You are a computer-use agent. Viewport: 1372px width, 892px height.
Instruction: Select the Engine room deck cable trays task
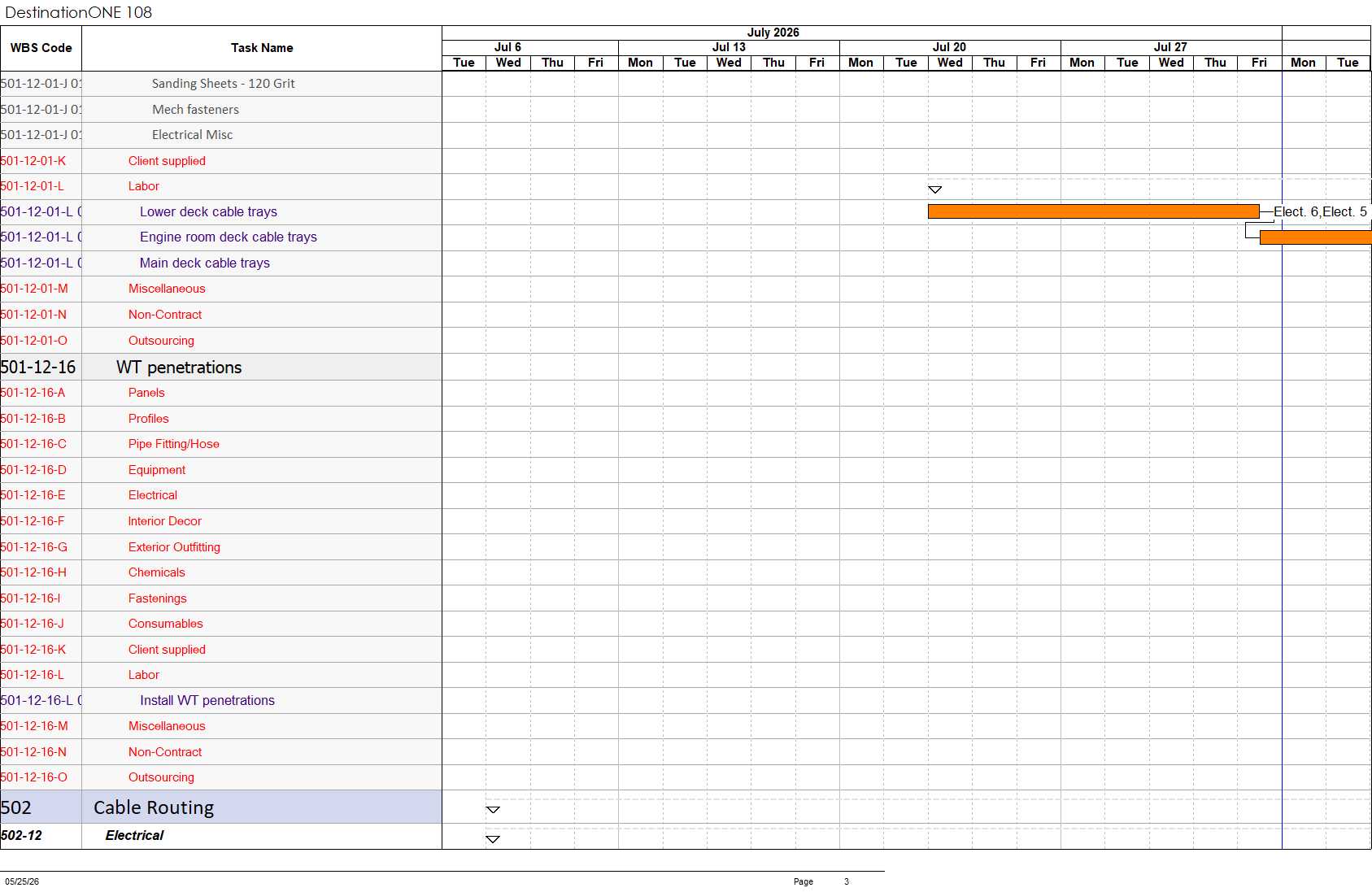(x=229, y=237)
